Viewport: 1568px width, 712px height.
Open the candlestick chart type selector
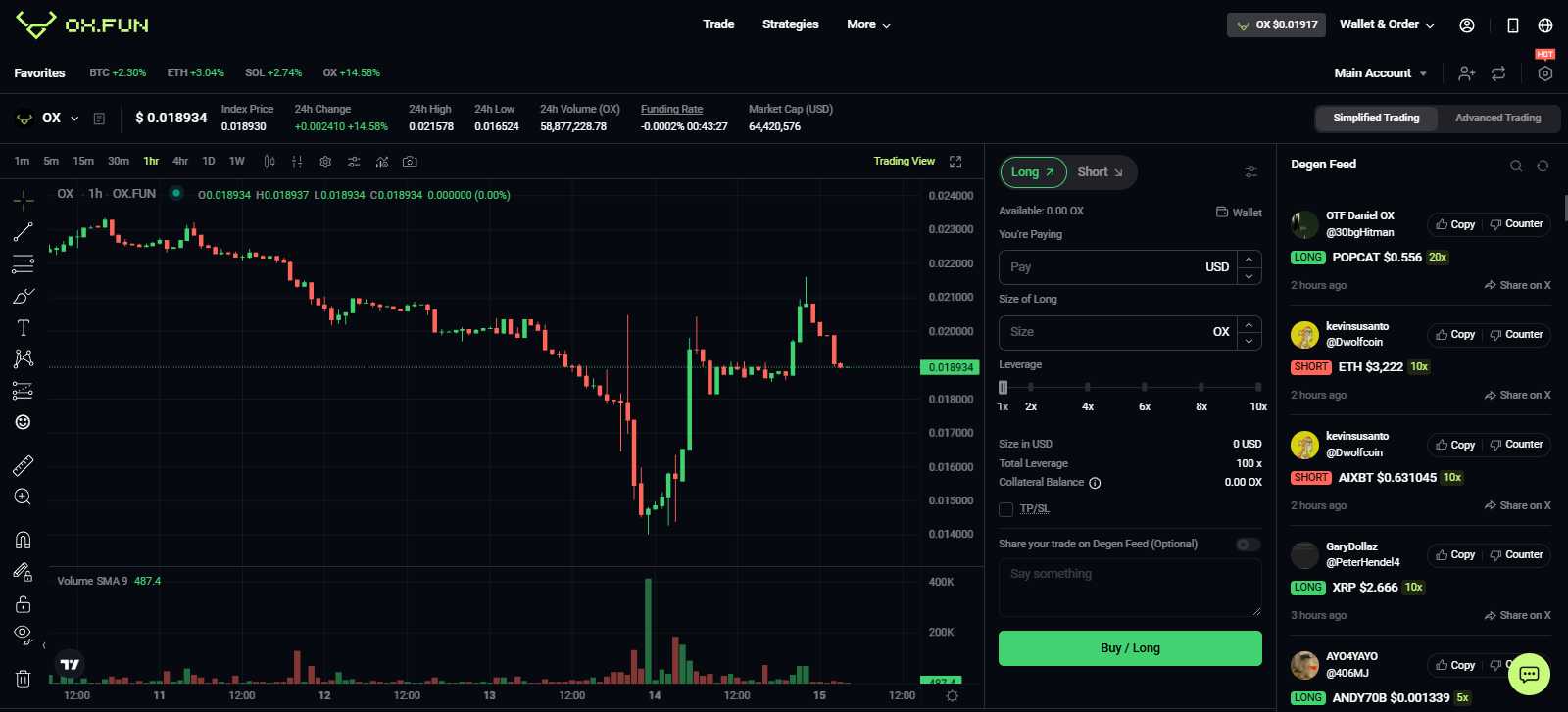click(269, 162)
